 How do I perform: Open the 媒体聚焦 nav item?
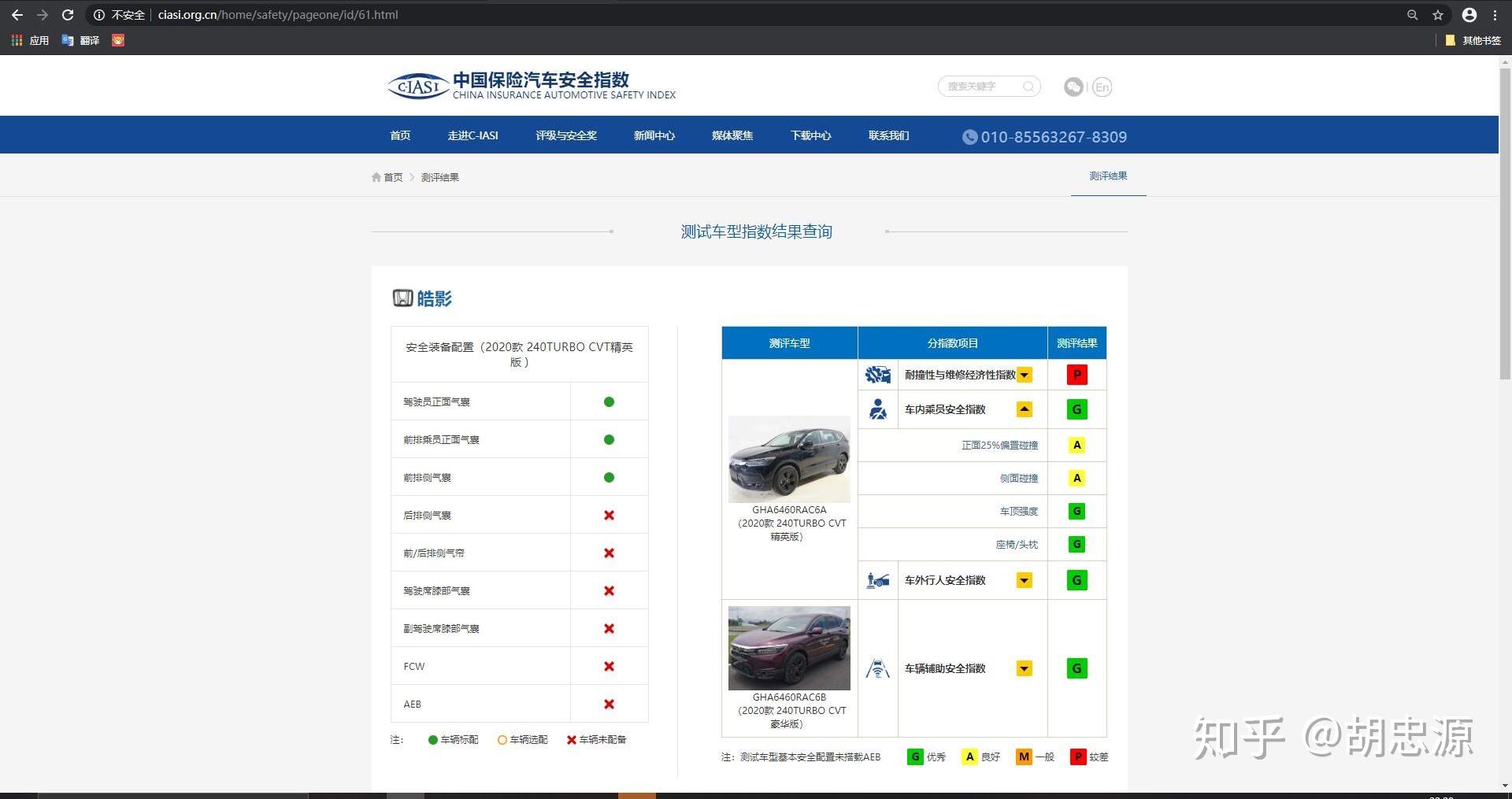732,135
